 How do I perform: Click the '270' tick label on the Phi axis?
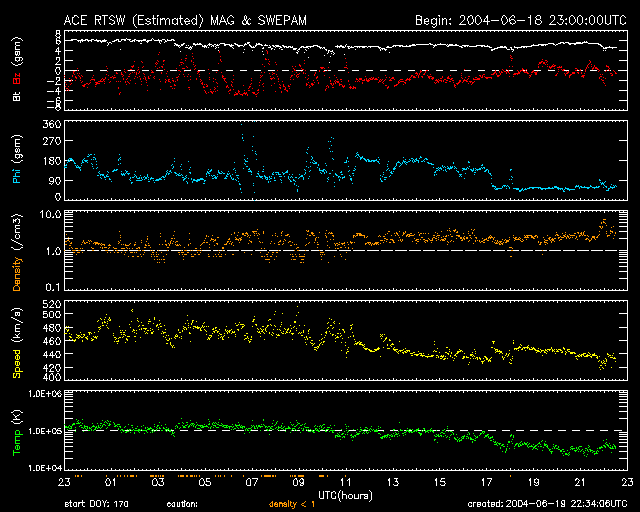point(52,142)
